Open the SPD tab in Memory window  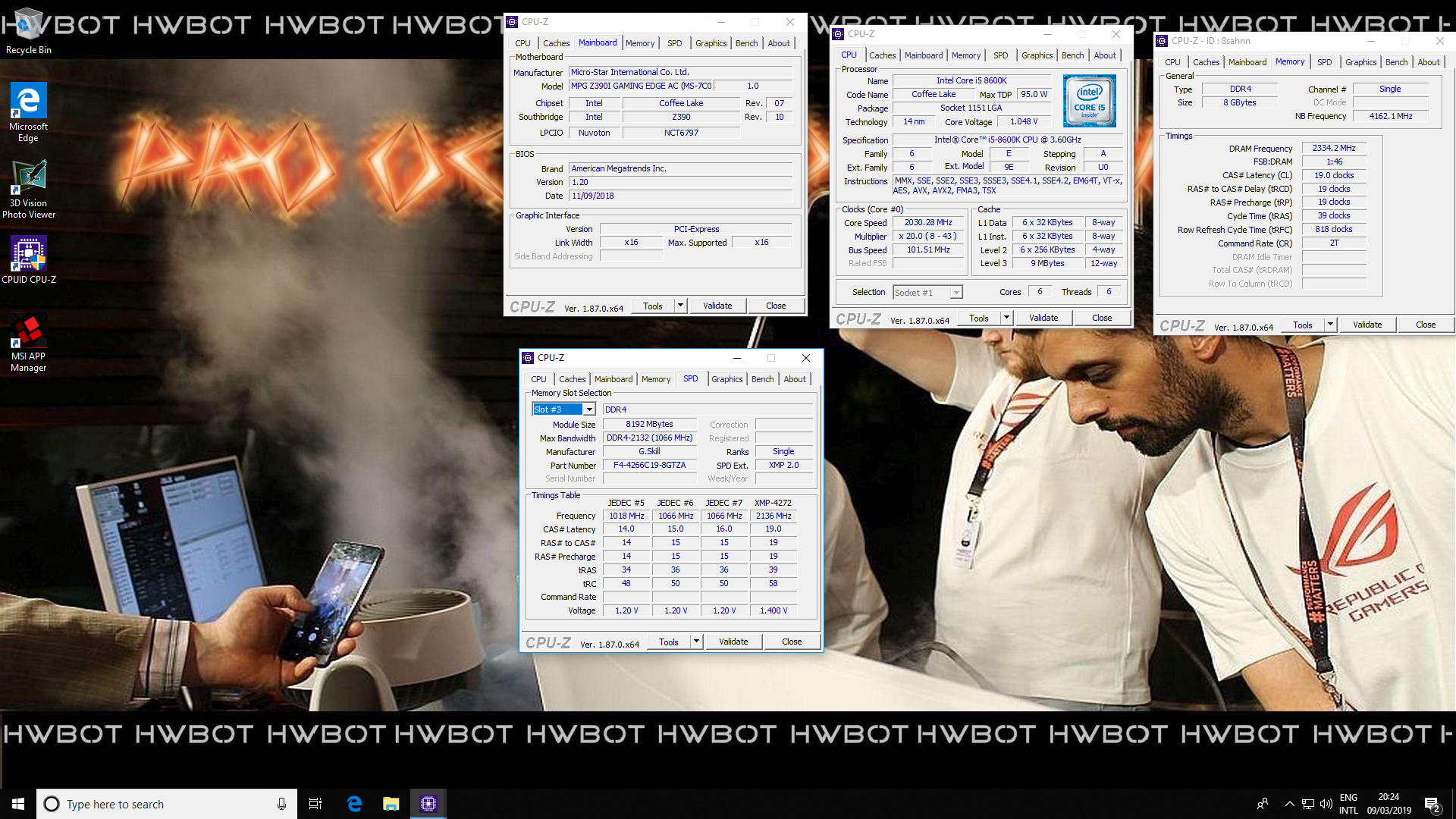tap(1324, 62)
